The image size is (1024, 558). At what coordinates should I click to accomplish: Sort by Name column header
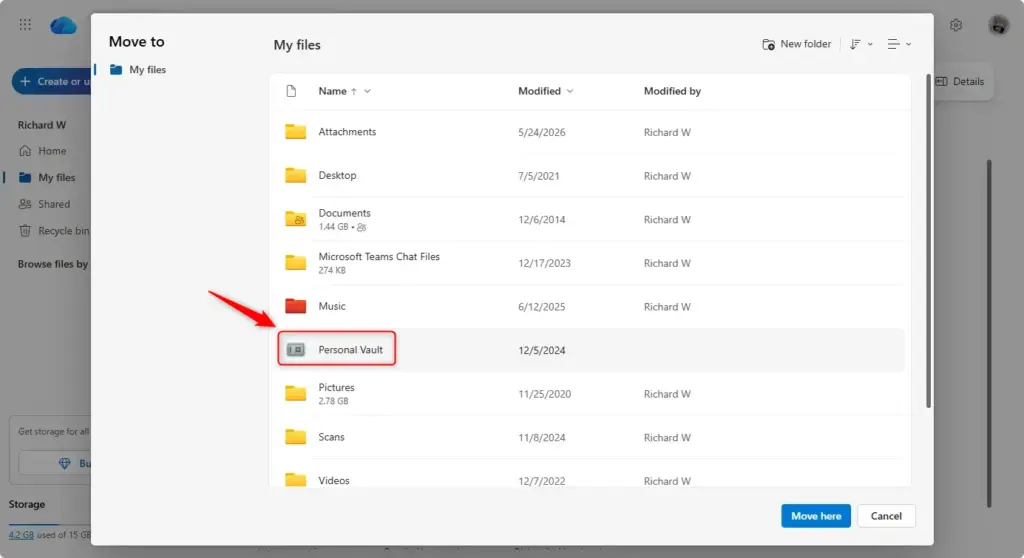coord(332,91)
